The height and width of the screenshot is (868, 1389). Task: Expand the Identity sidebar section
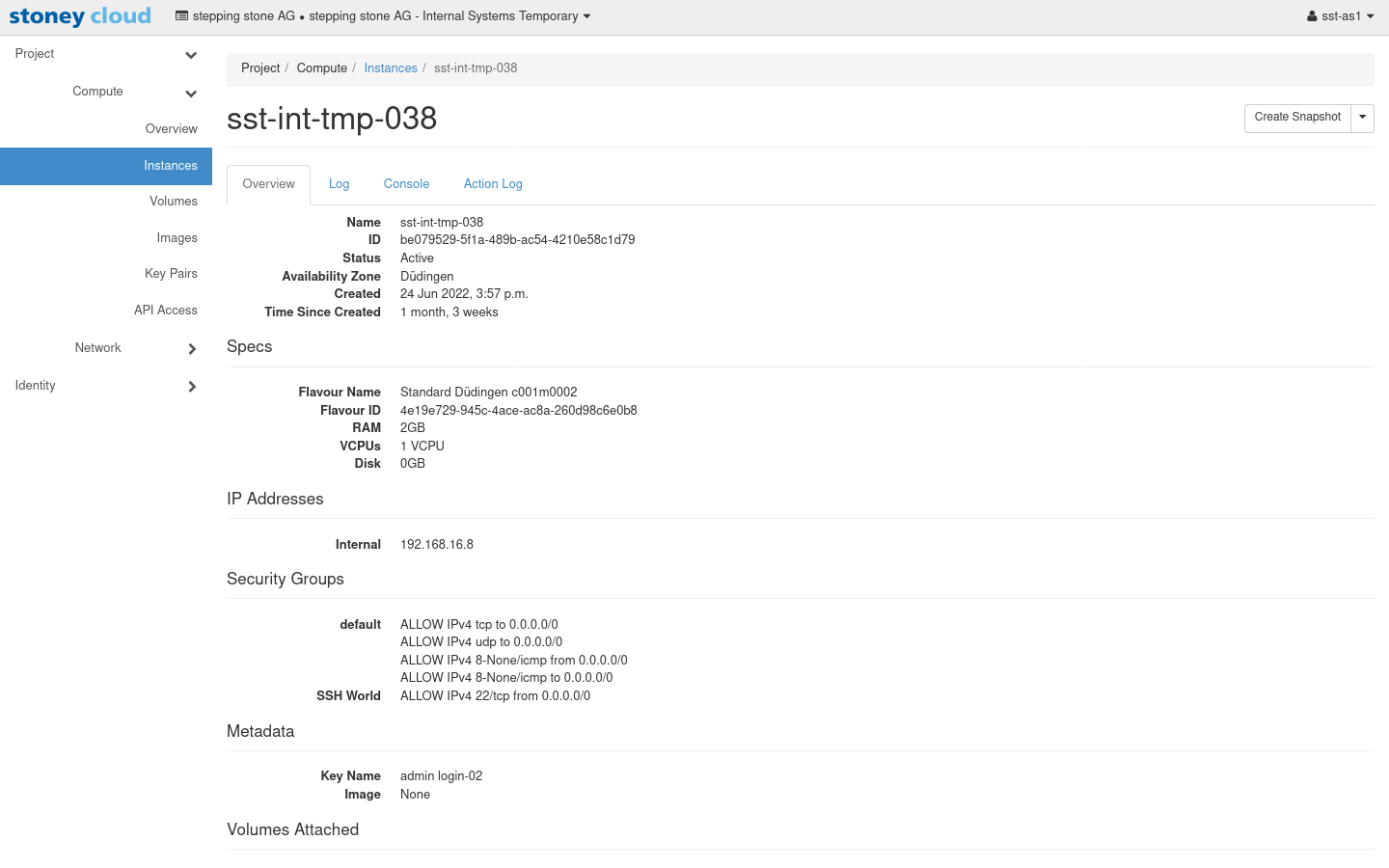pos(191,387)
